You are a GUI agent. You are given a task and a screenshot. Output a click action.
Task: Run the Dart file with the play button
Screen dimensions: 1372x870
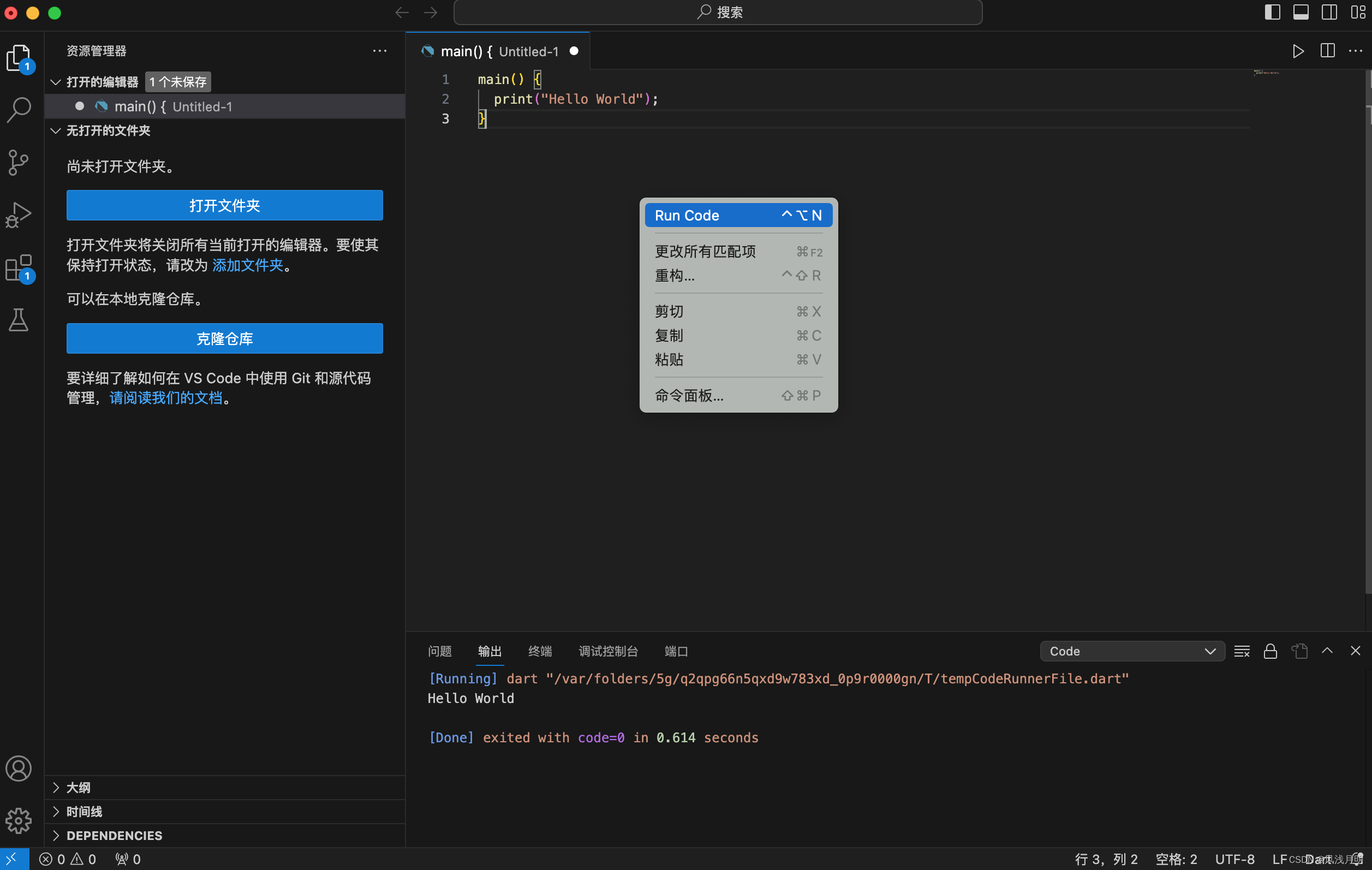click(x=1297, y=51)
